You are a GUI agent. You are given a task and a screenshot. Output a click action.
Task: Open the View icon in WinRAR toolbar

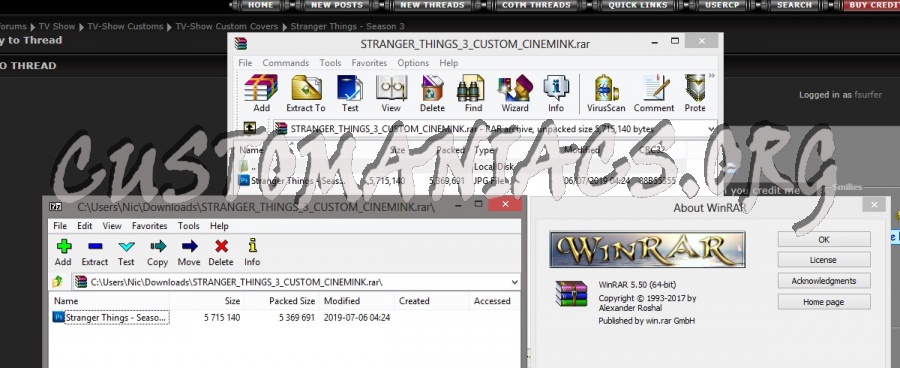point(391,93)
